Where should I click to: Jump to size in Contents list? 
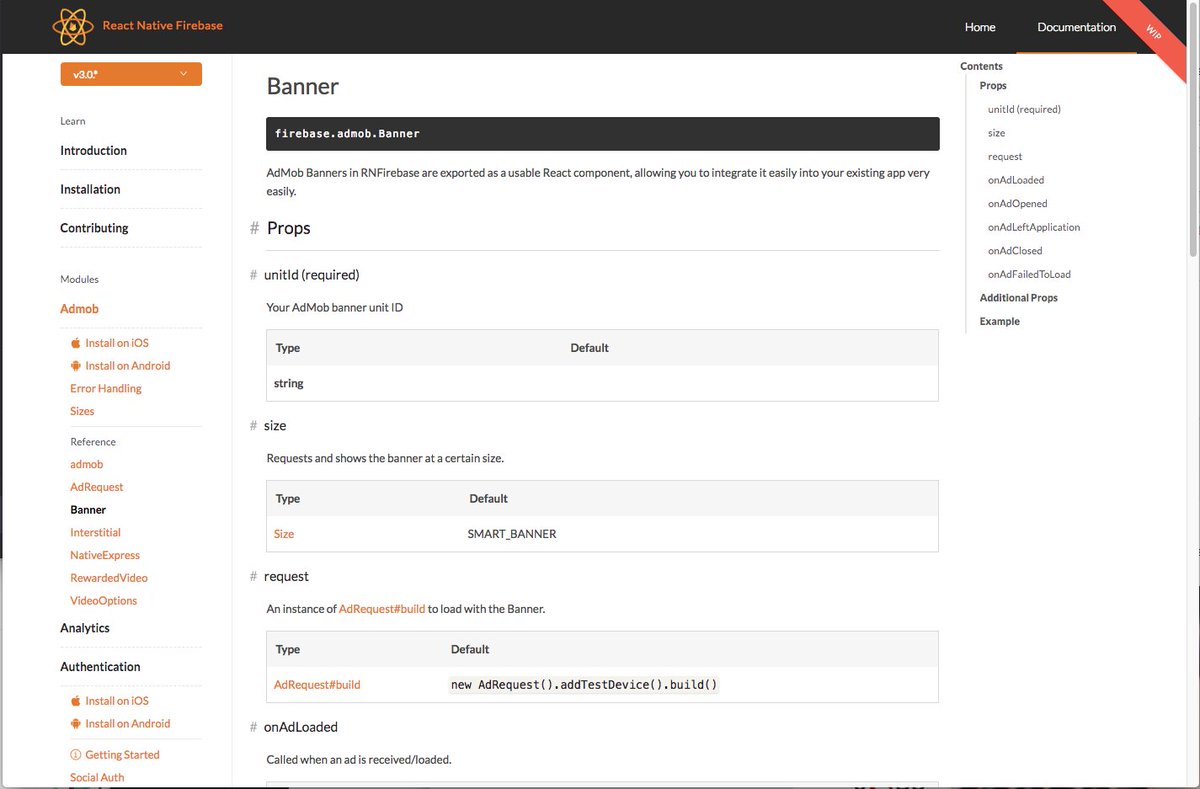point(996,133)
